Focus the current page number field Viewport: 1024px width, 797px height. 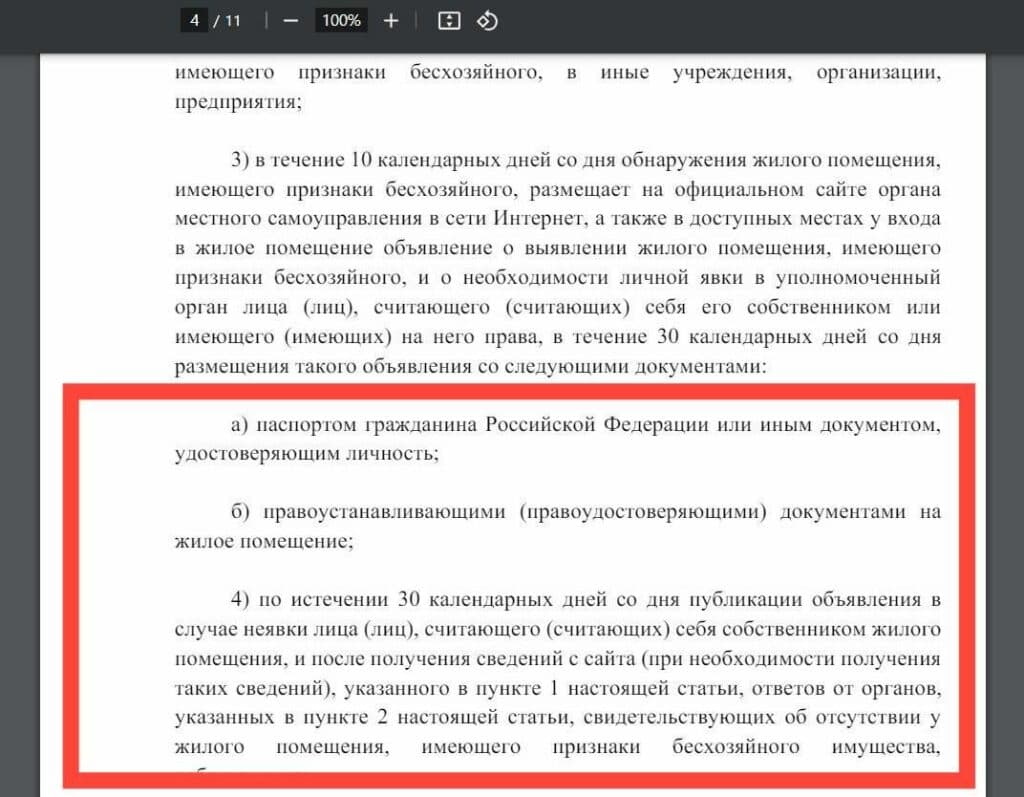[x=193, y=21]
